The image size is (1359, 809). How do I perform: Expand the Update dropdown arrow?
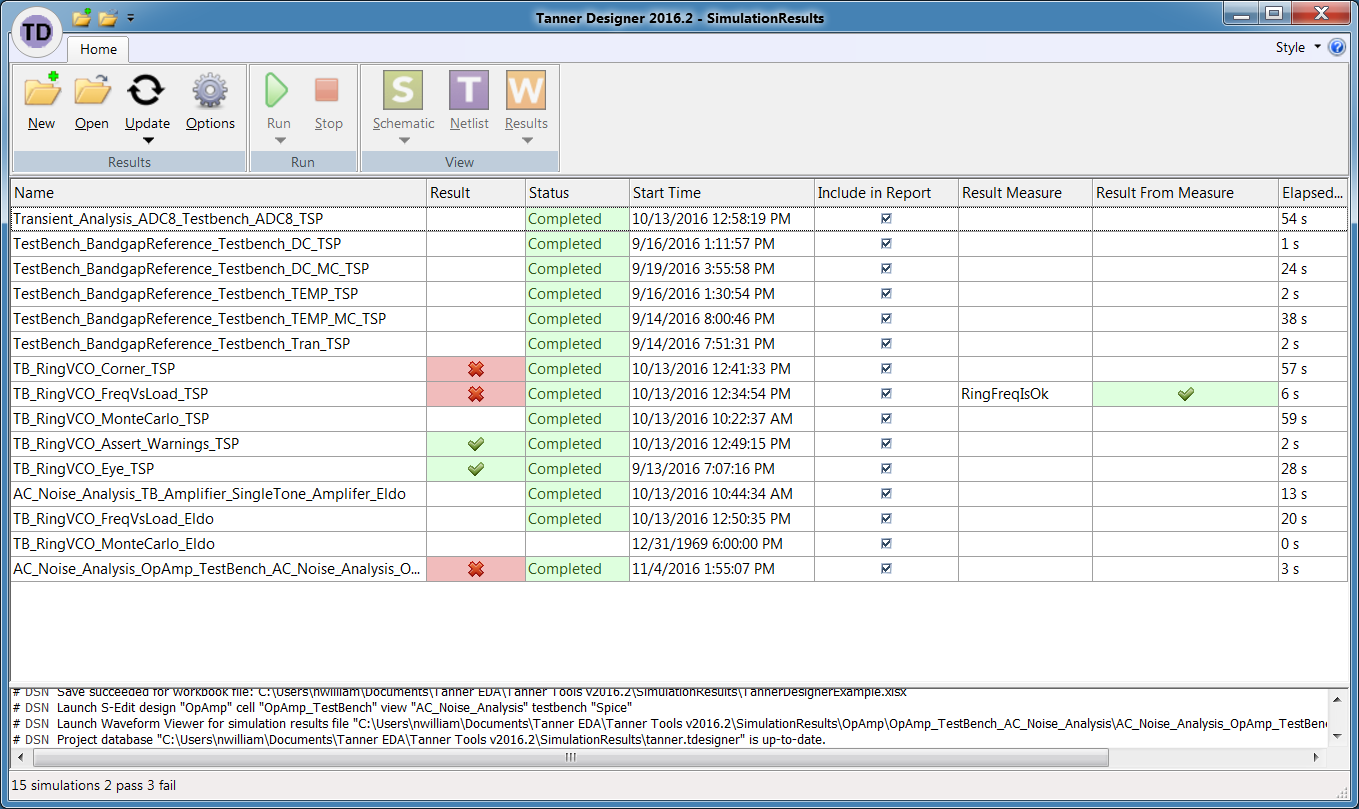coord(147,141)
